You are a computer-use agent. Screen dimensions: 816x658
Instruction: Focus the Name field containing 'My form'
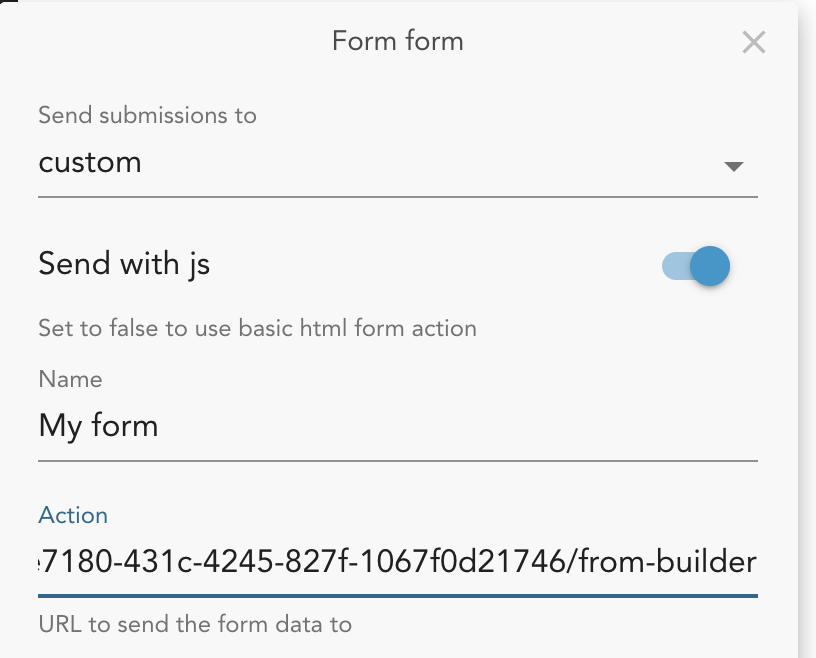pos(300,427)
